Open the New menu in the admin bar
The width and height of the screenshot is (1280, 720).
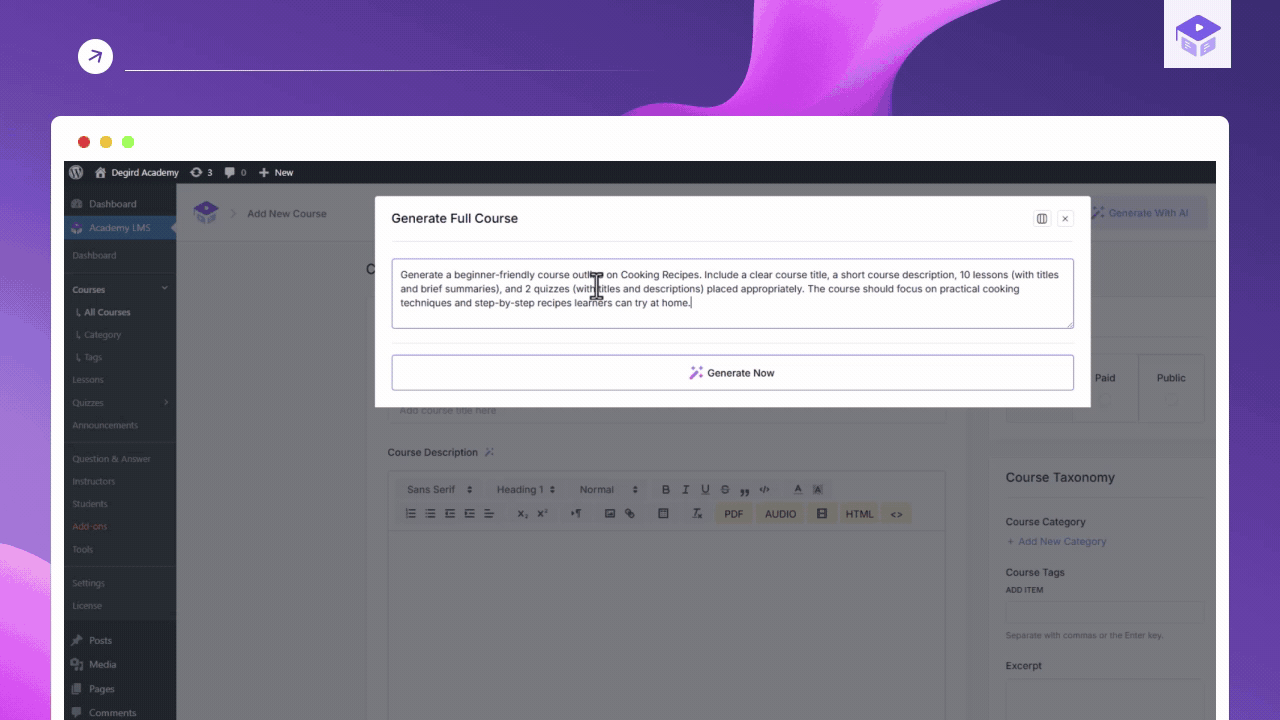point(275,172)
